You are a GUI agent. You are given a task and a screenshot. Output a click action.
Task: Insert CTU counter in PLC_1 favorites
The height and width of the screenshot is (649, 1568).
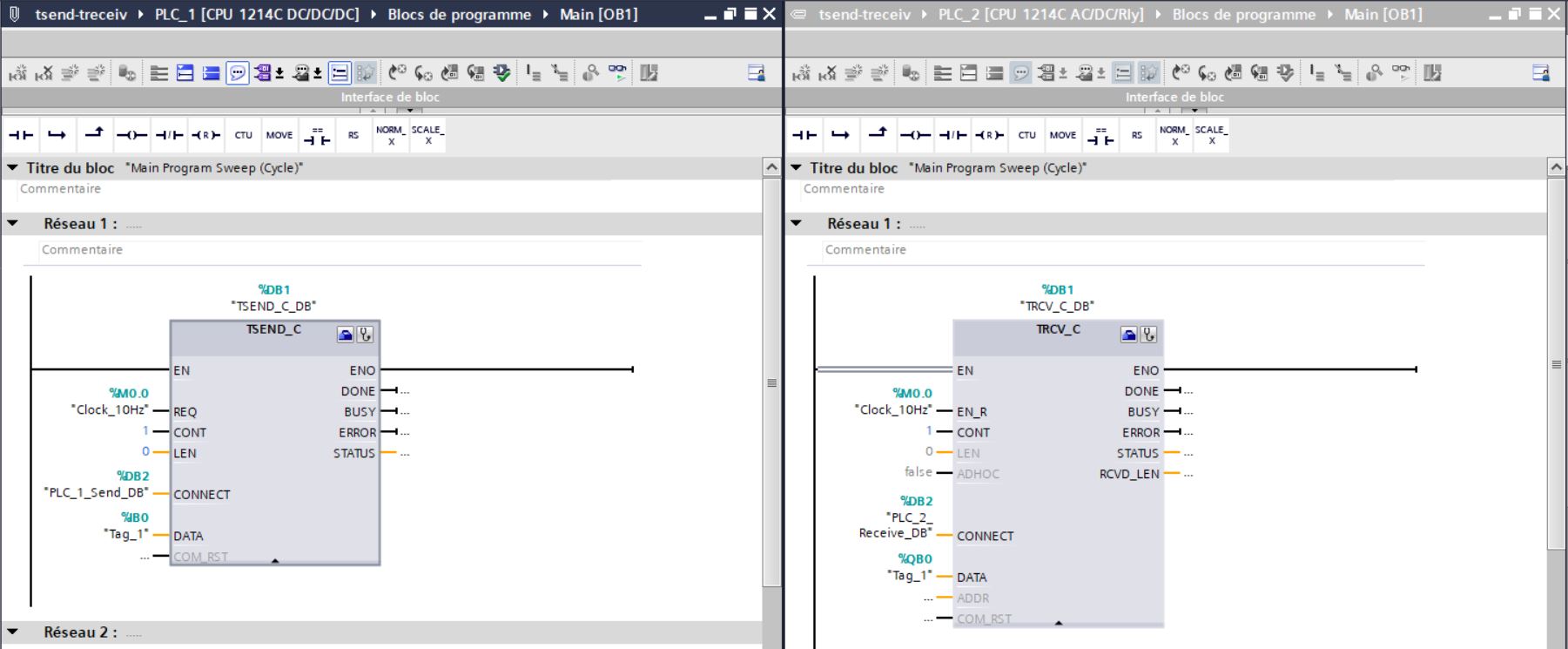[243, 135]
